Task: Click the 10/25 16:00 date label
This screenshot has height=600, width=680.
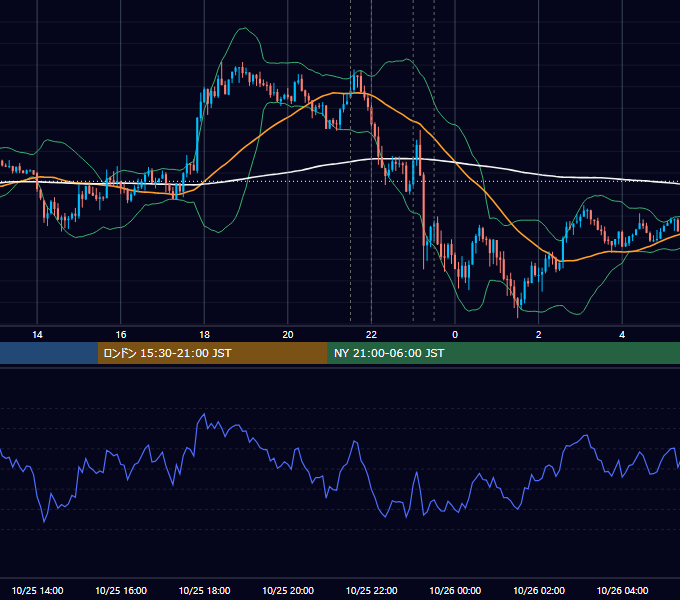Action: (121, 590)
